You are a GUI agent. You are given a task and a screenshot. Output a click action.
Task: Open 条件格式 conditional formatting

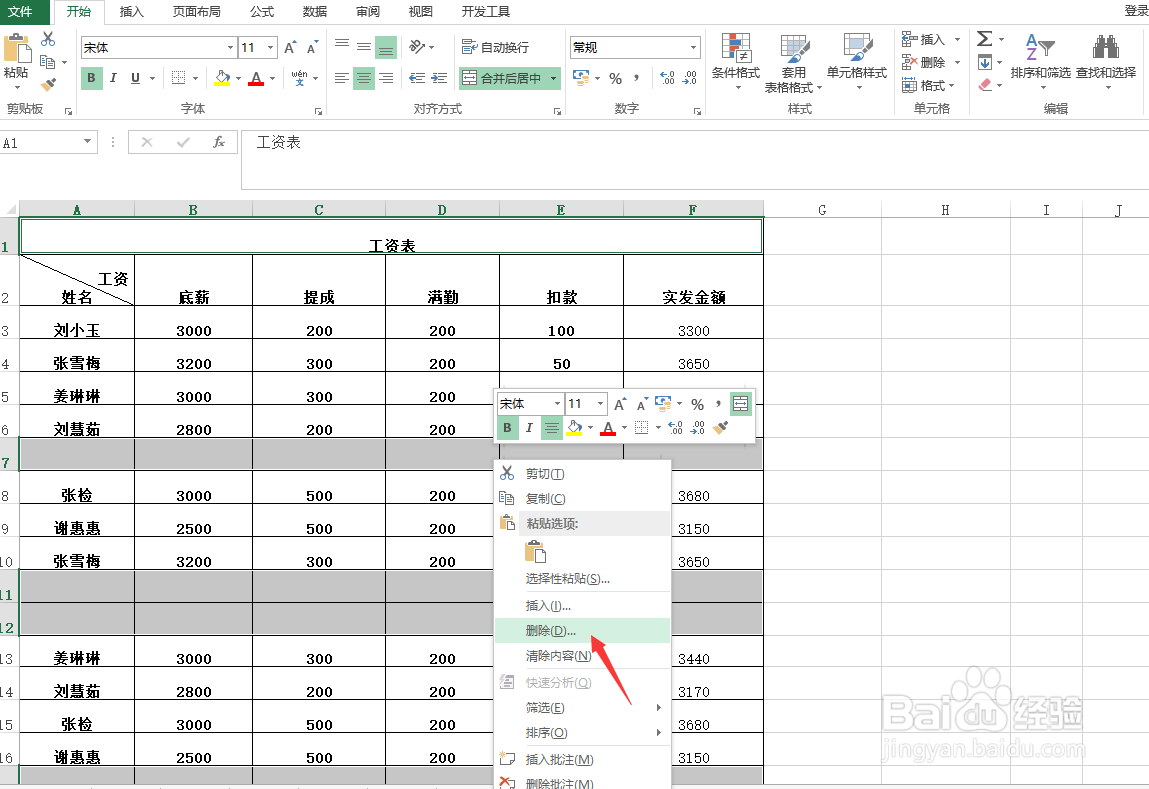point(736,62)
